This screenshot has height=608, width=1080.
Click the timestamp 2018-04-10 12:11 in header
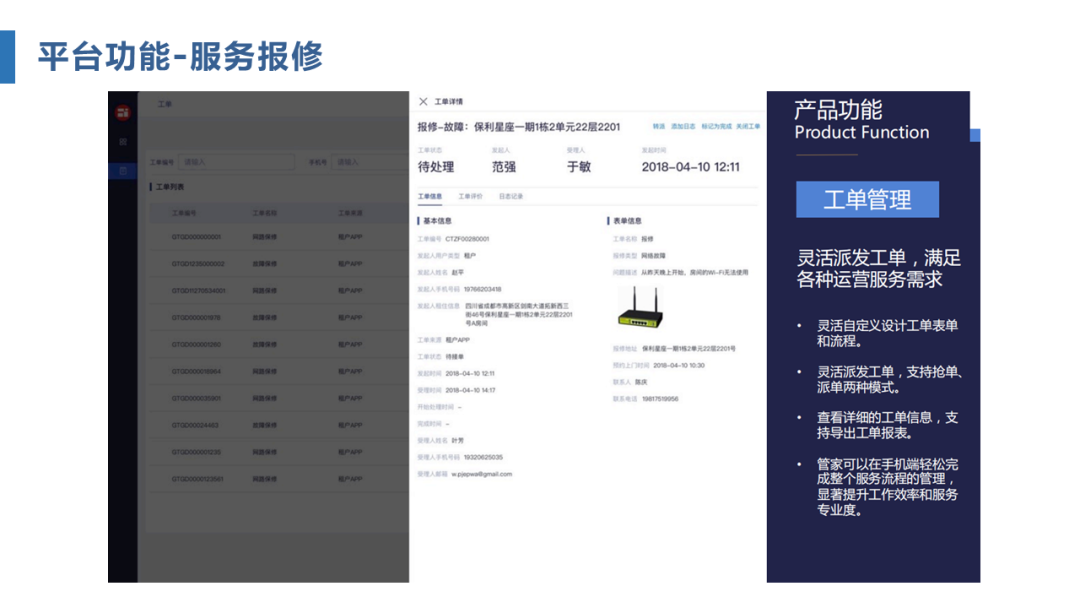coord(690,167)
